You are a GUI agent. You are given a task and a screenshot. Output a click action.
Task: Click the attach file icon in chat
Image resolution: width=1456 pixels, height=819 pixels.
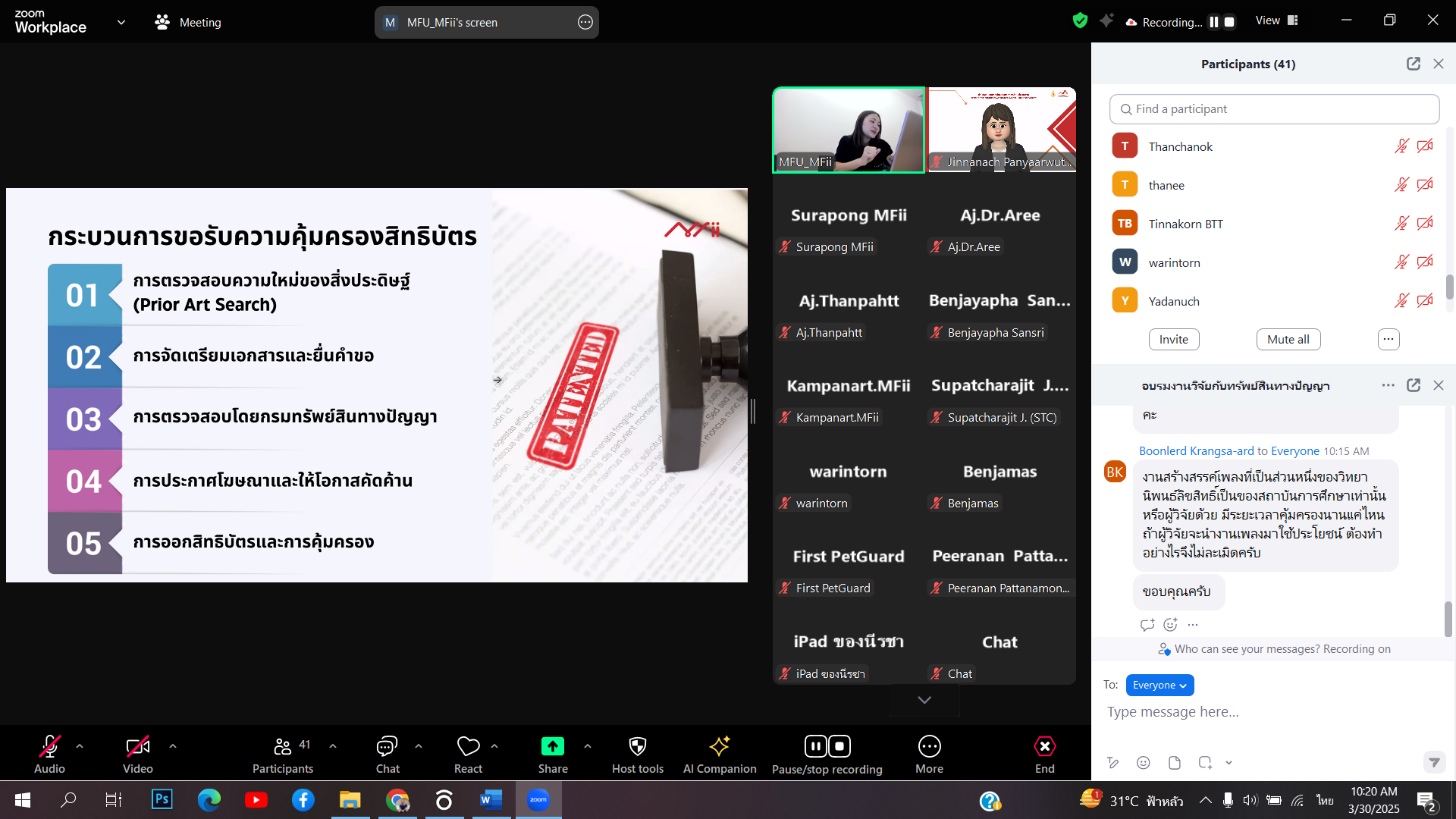(x=1175, y=763)
